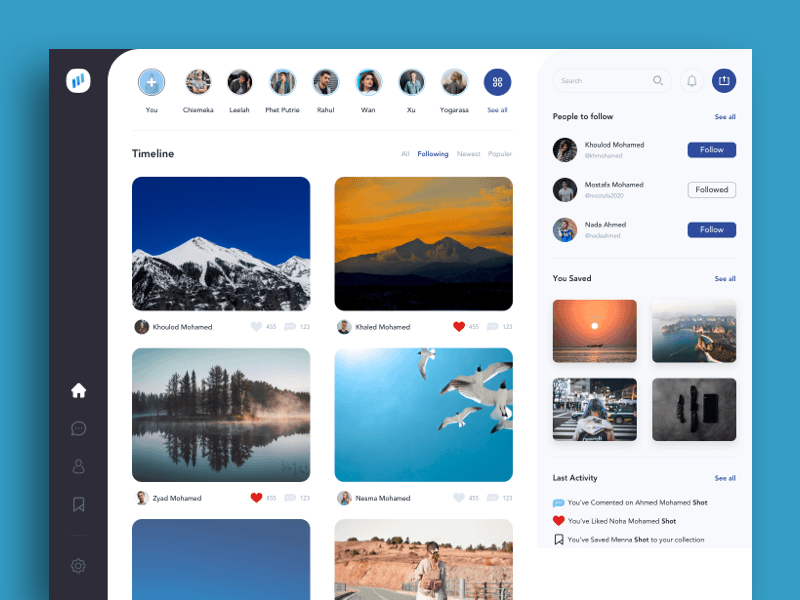Screen dimensions: 800x600
Task: Select the Newest timeline filter
Action: pyautogui.click(x=468, y=154)
